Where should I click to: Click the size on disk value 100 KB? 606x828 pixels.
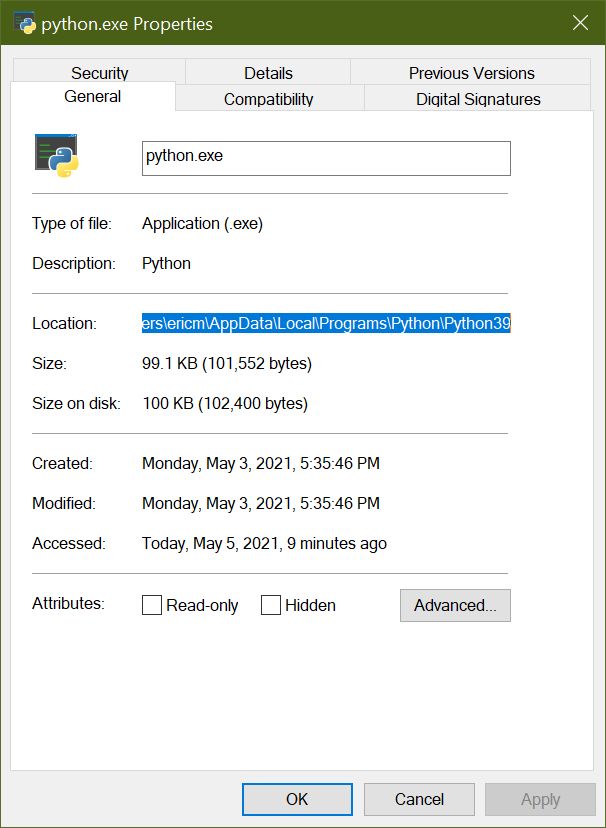[225, 403]
